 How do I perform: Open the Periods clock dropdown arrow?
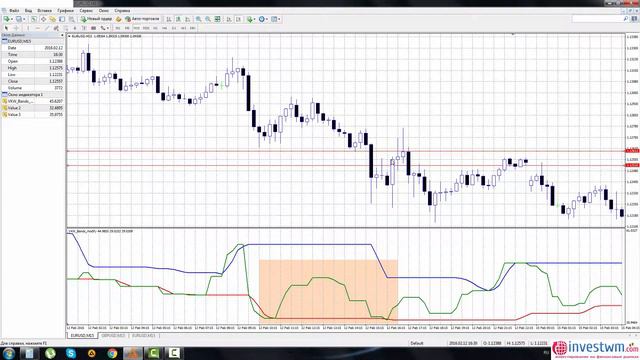point(267,19)
